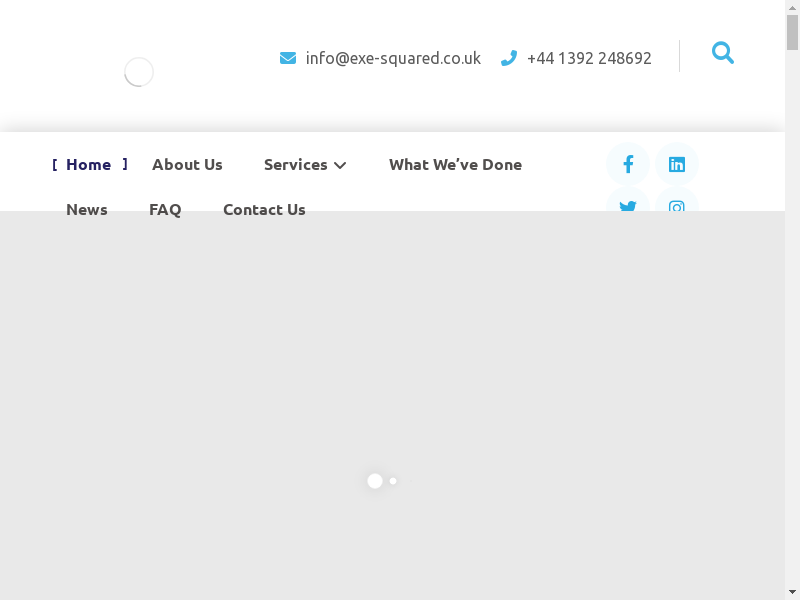Image resolution: width=800 pixels, height=600 pixels.
Task: Open the FAQ menu item
Action: click(165, 209)
